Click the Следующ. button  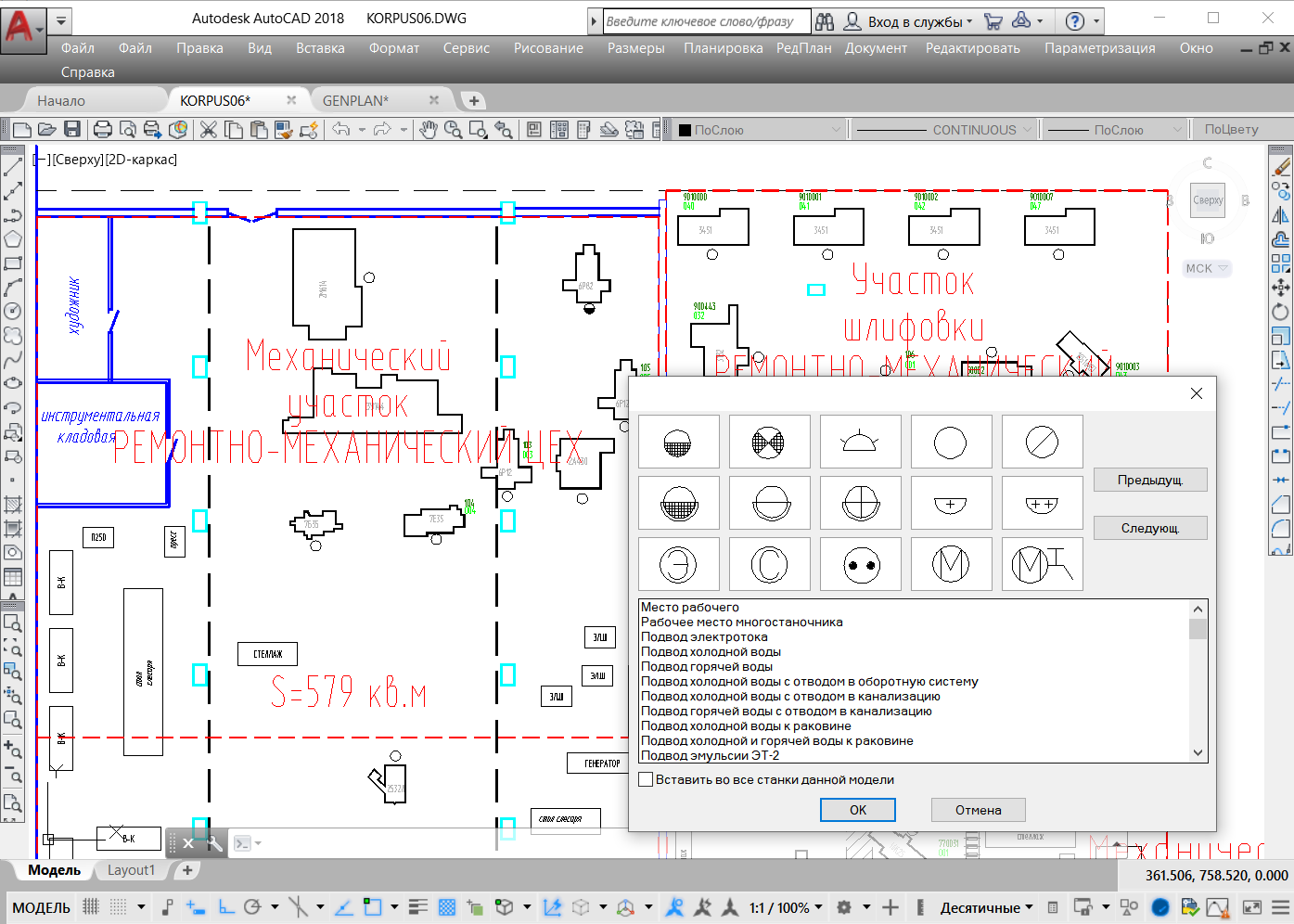(1150, 528)
